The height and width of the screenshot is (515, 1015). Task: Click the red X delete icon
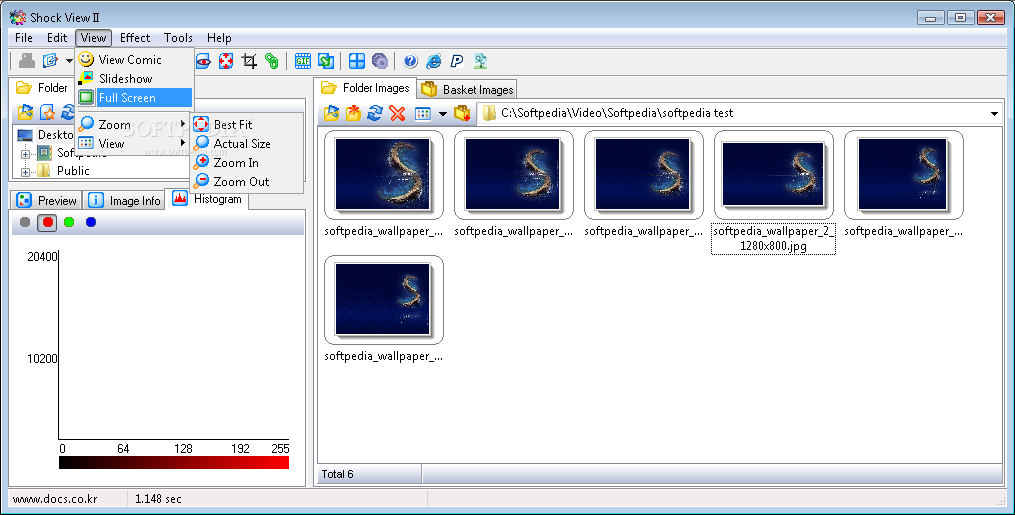(x=397, y=114)
